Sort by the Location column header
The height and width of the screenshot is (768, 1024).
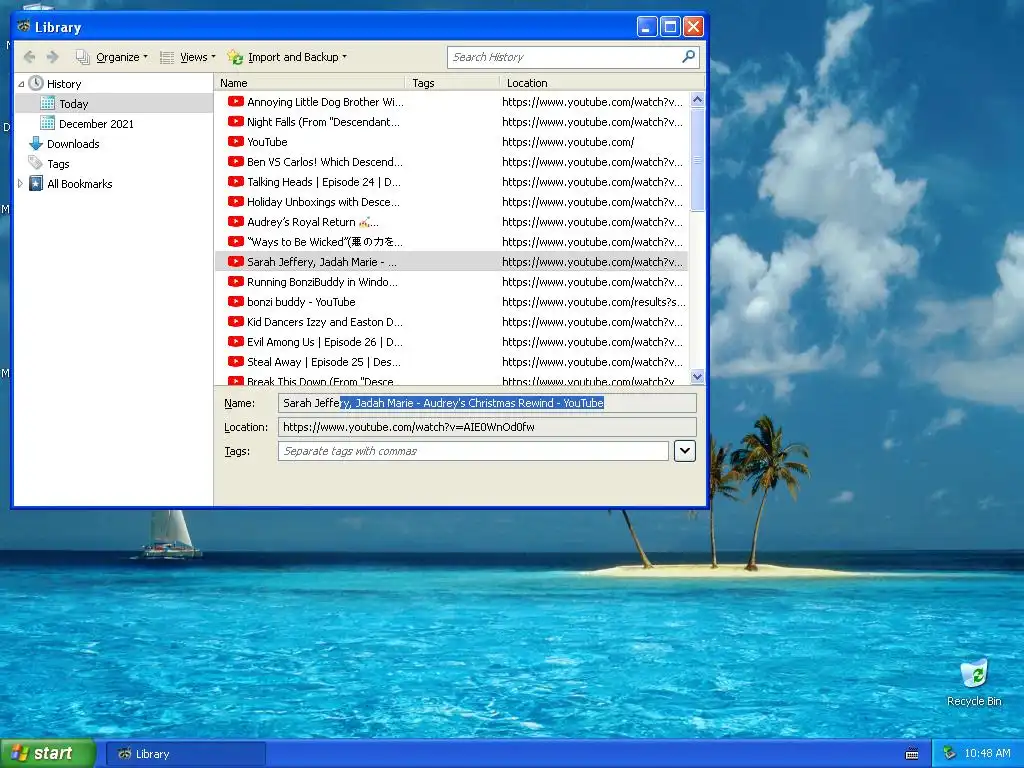tap(602, 83)
